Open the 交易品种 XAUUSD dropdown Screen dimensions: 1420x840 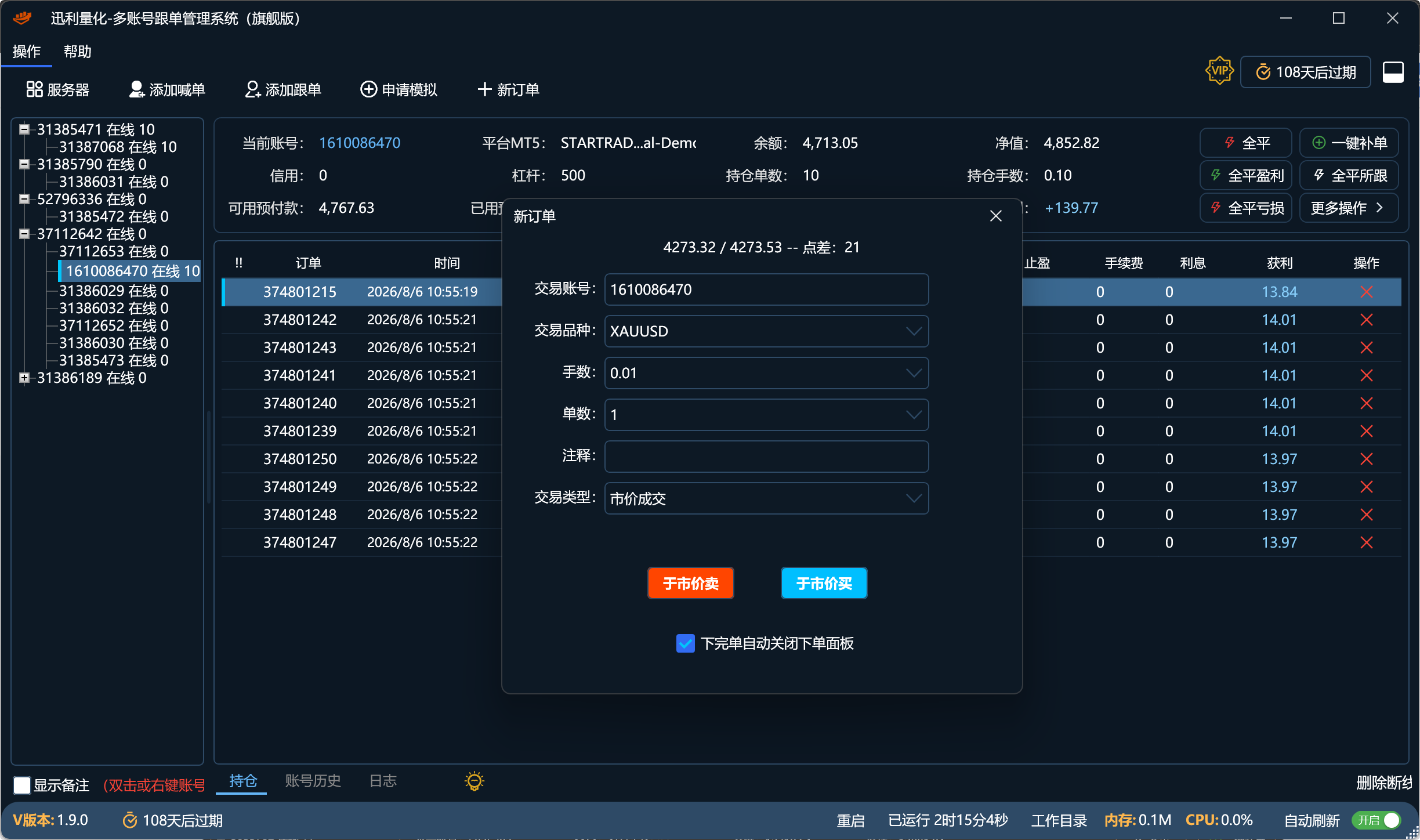point(766,331)
